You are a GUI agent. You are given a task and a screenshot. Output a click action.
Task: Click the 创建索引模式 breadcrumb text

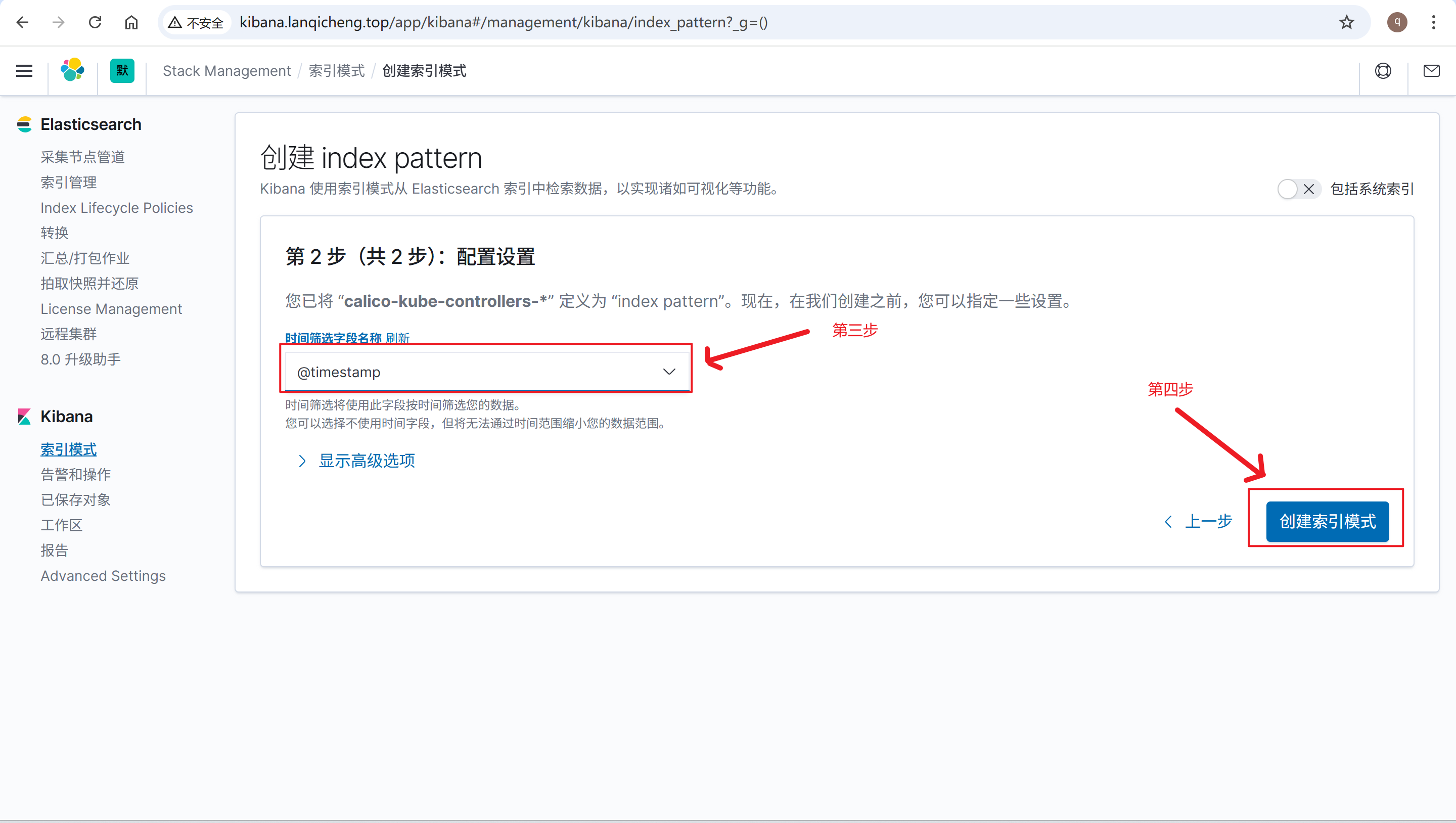(x=425, y=71)
